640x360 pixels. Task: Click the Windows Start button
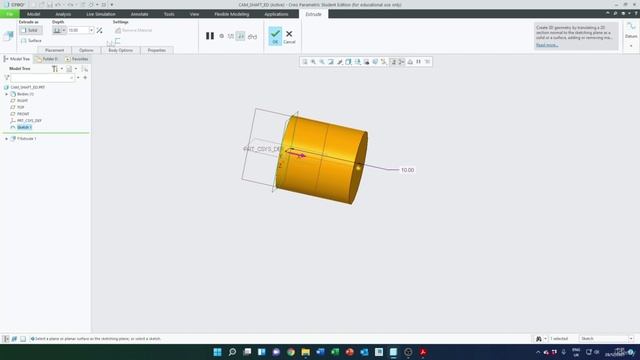218,352
